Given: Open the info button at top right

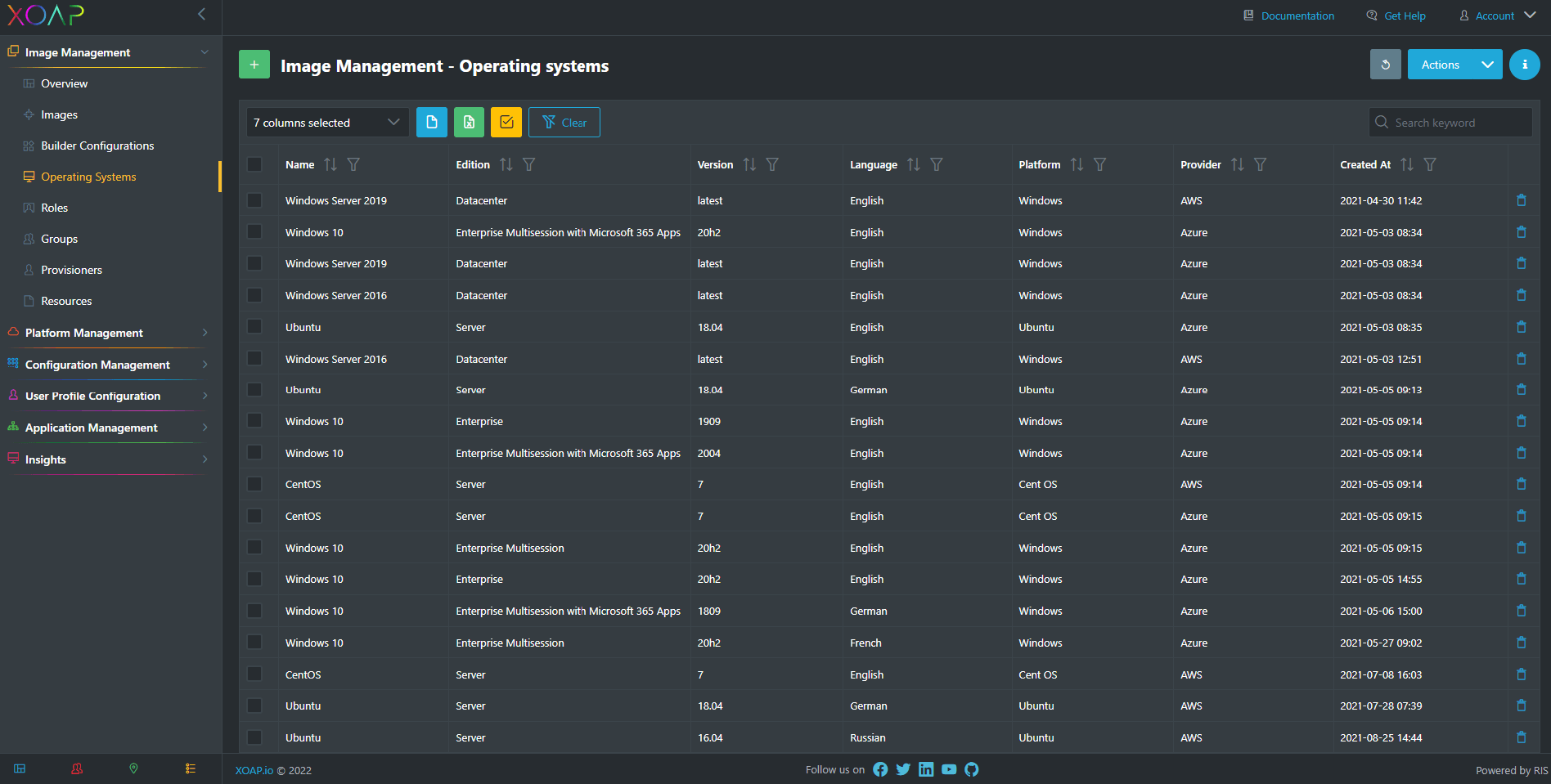Looking at the screenshot, I should (x=1524, y=65).
